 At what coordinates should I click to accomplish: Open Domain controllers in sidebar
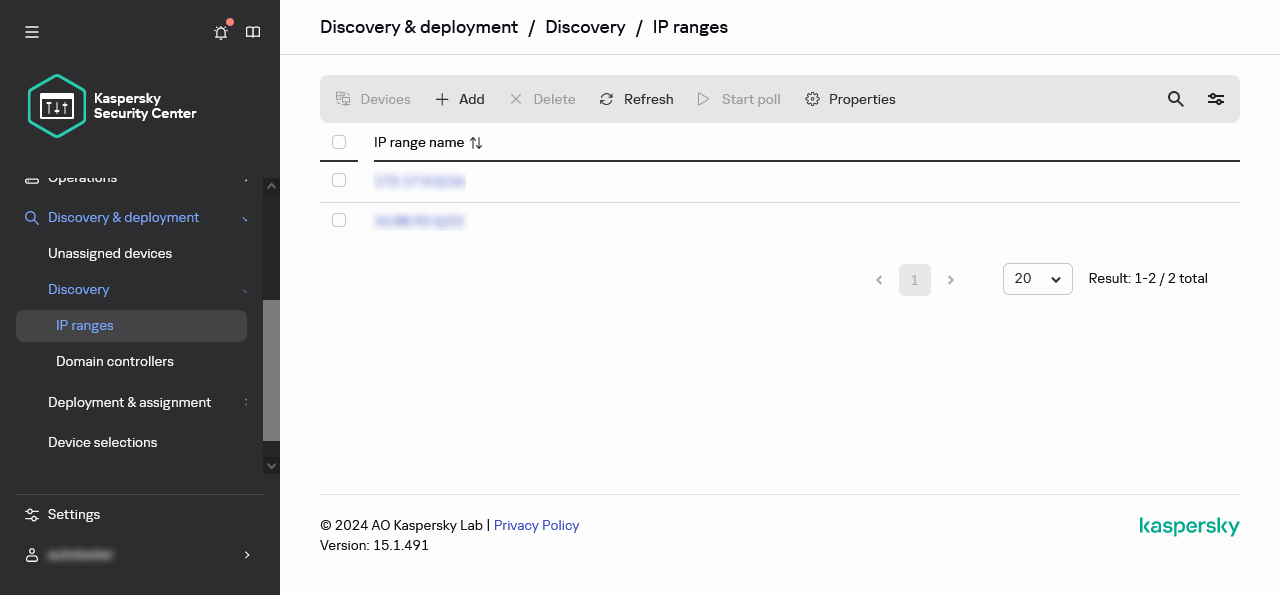click(x=115, y=361)
